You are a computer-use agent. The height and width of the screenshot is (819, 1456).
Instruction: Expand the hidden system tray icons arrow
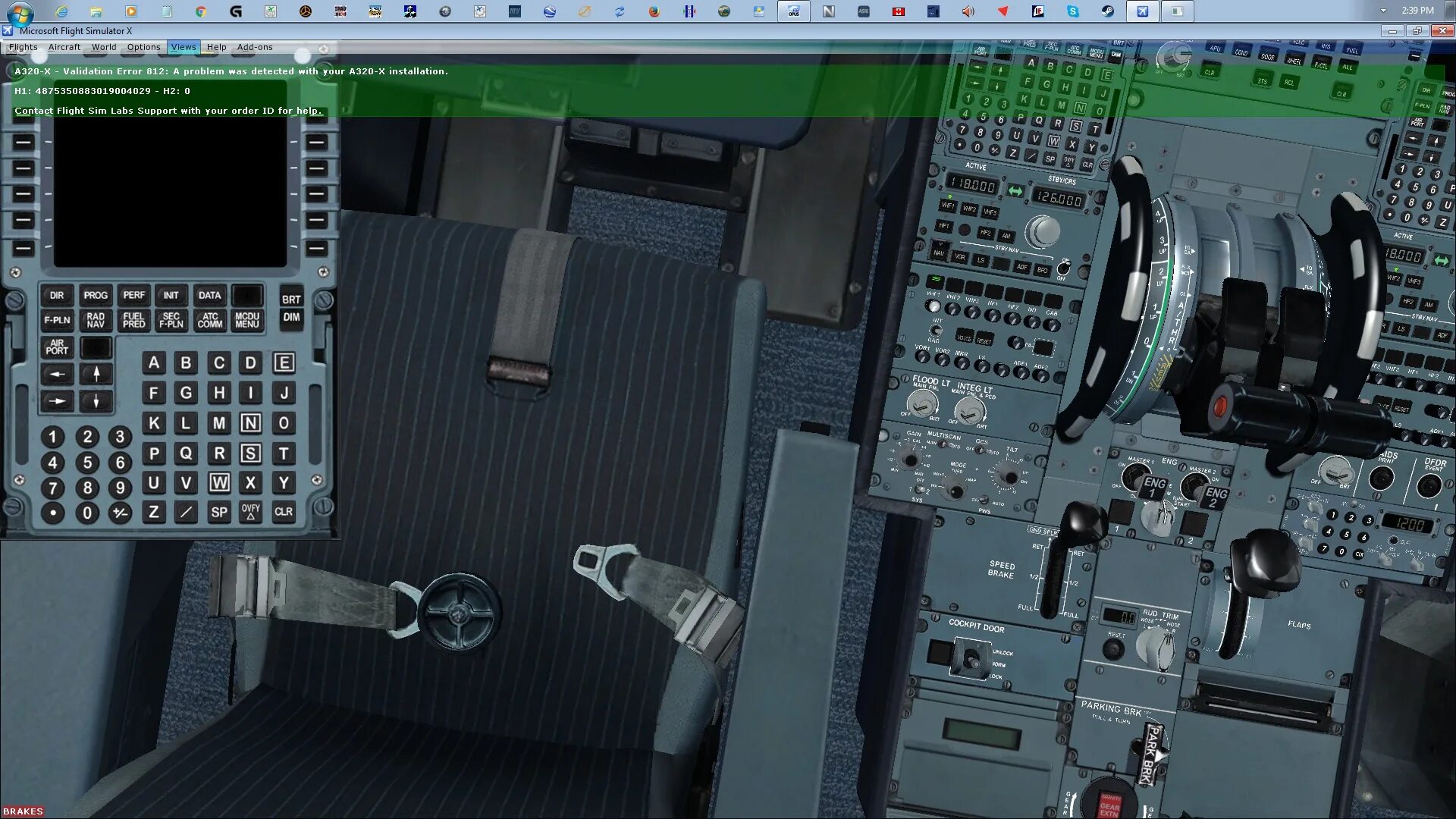pyautogui.click(x=1383, y=11)
